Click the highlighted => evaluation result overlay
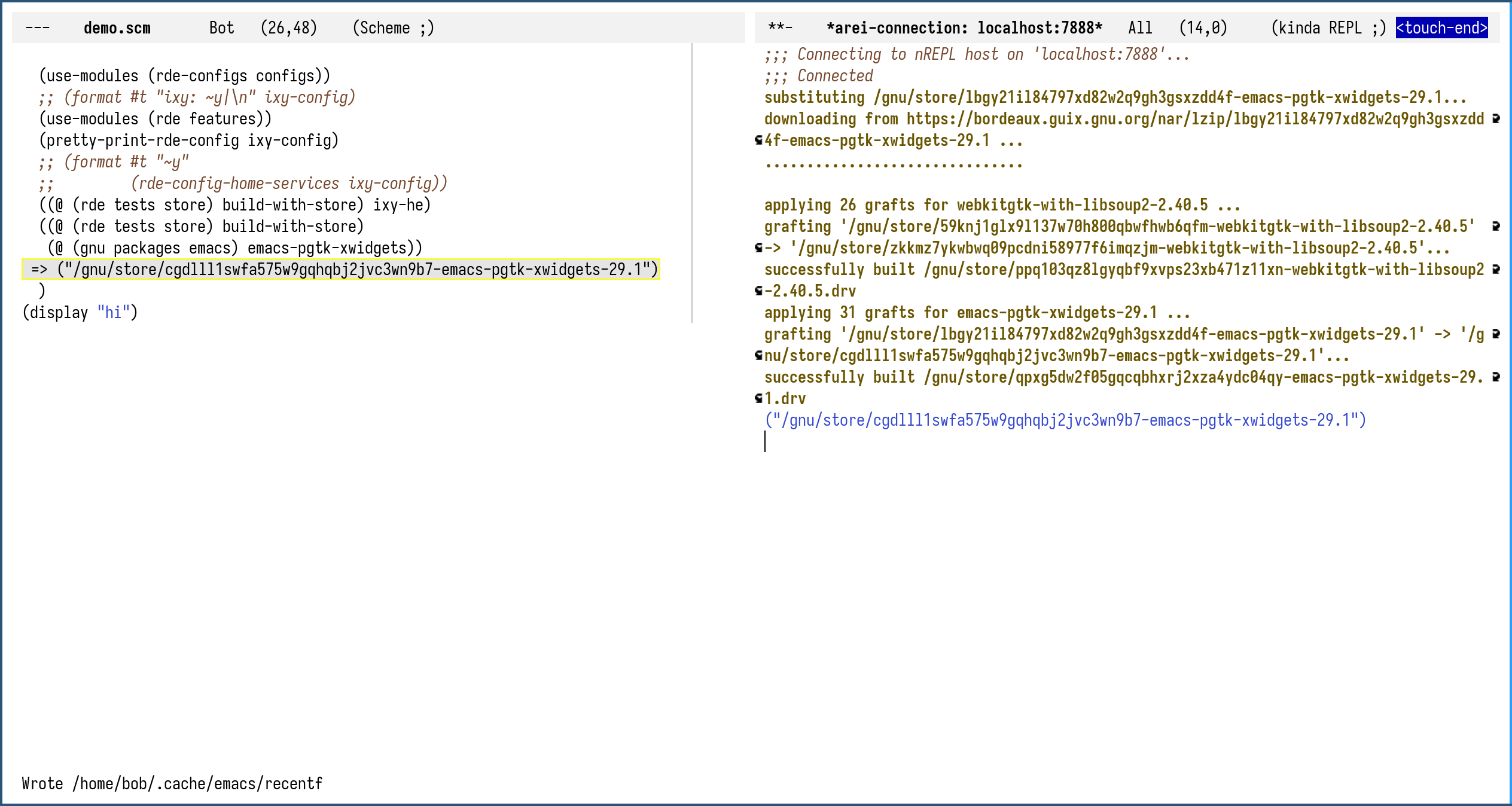 [x=341, y=270]
